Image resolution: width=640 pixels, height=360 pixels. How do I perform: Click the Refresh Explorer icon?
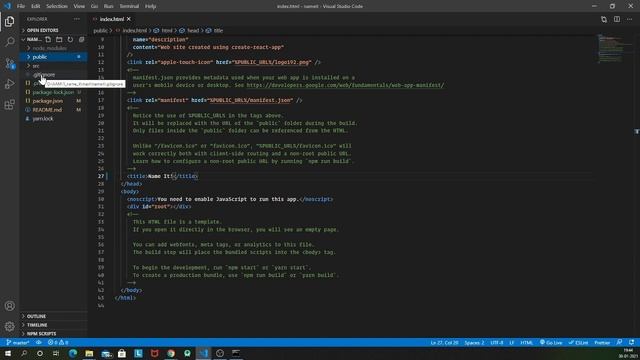(x=70, y=39)
